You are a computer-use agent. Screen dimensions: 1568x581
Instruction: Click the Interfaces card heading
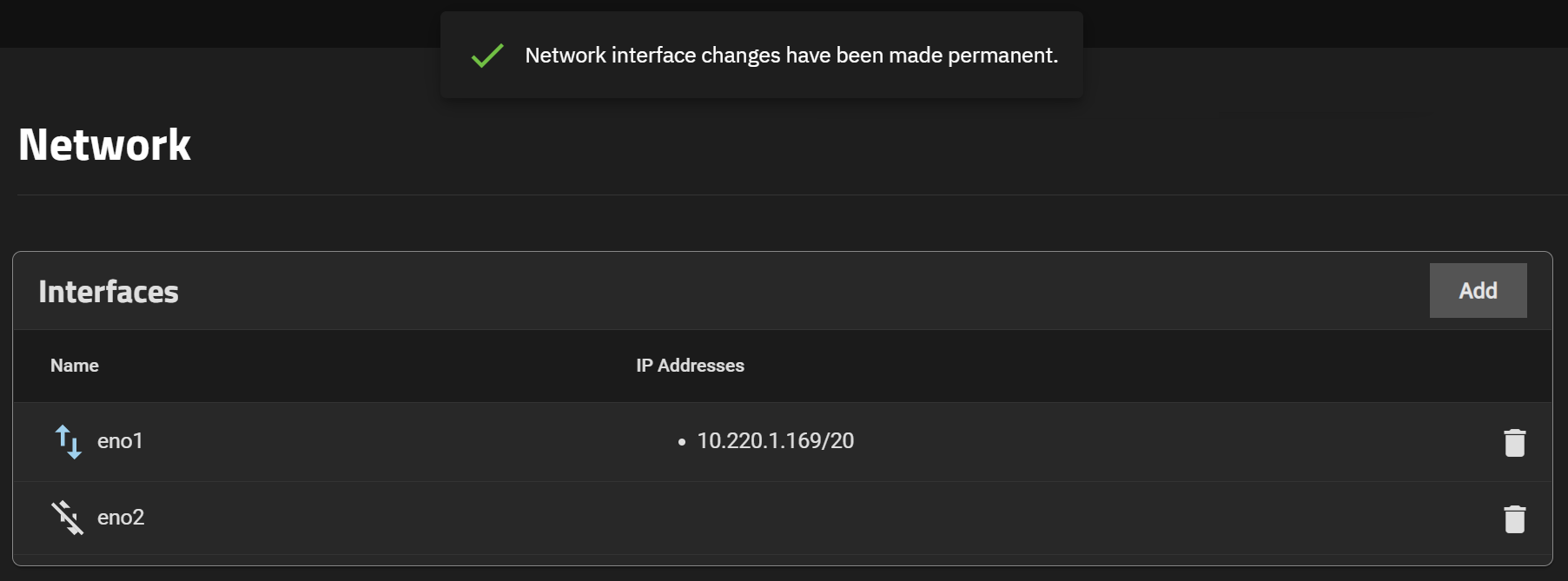[x=109, y=292]
